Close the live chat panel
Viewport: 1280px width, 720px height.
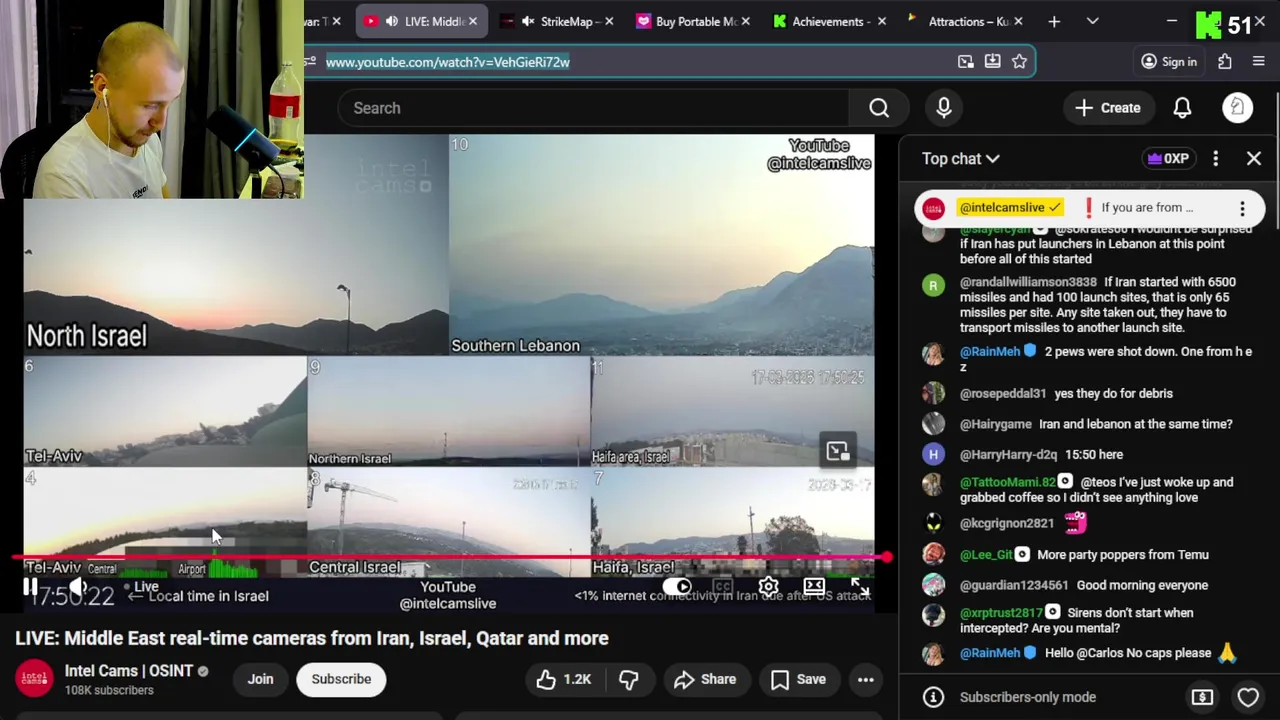1254,158
